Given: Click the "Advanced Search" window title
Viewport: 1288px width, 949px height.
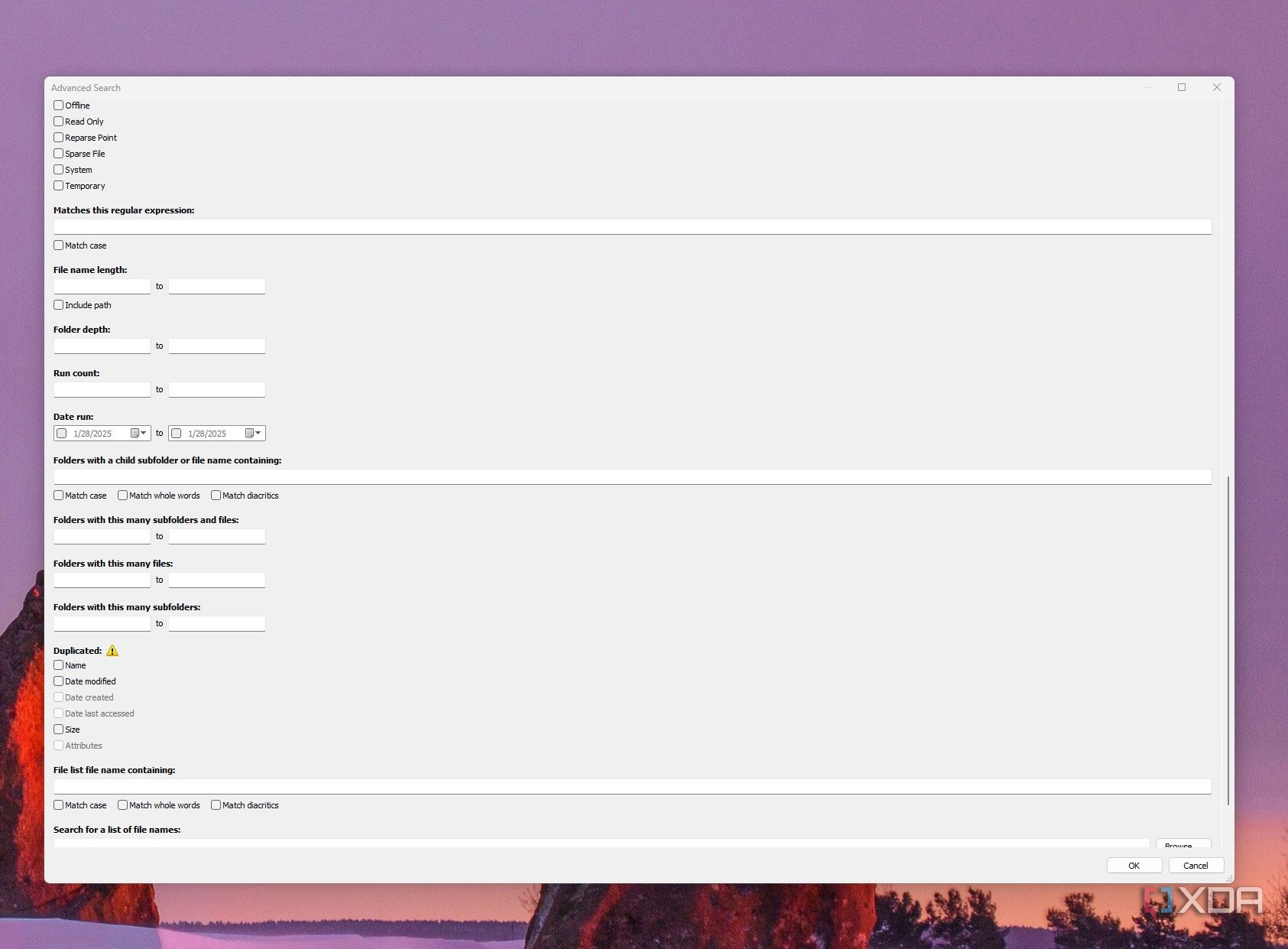Looking at the screenshot, I should click(x=86, y=88).
